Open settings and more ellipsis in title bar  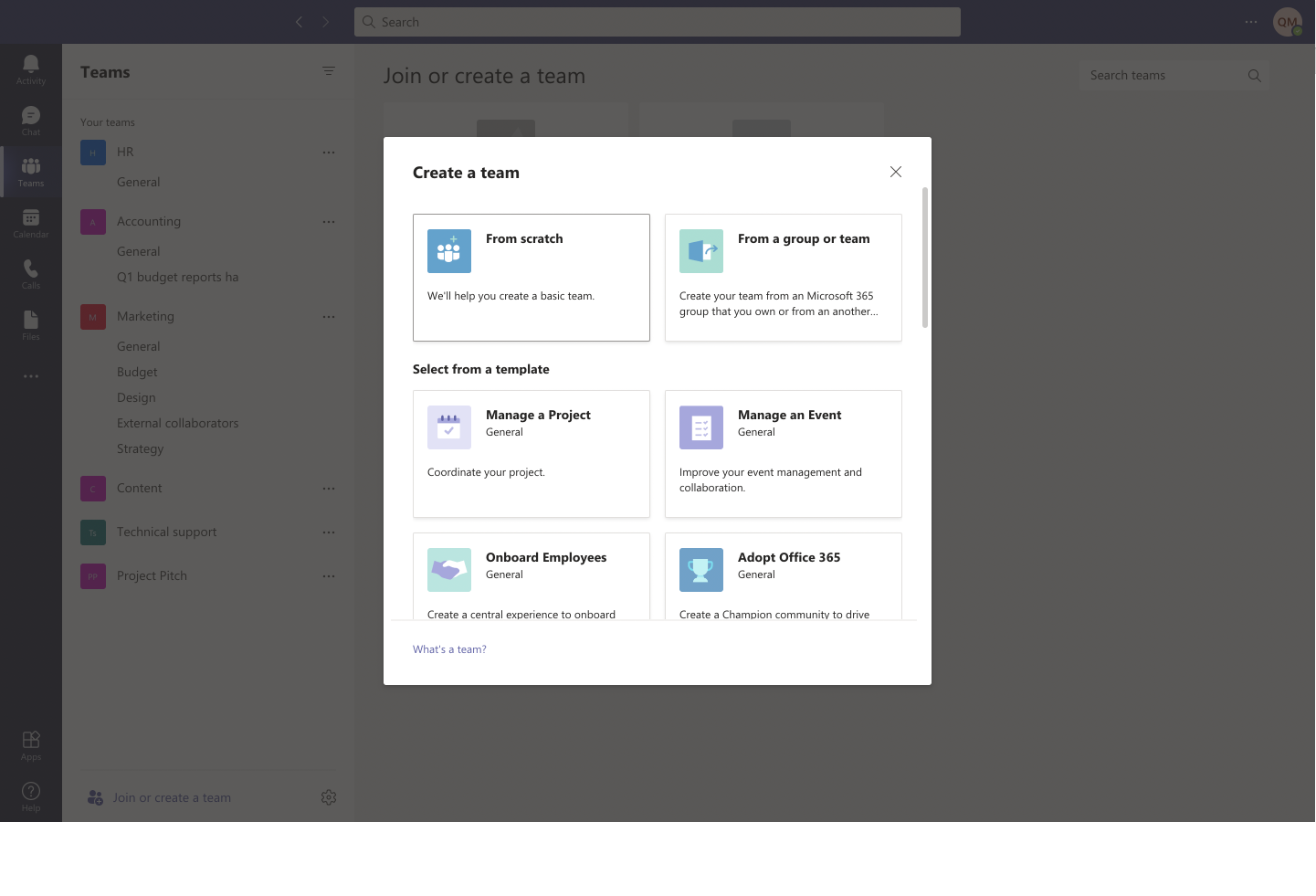(1251, 22)
